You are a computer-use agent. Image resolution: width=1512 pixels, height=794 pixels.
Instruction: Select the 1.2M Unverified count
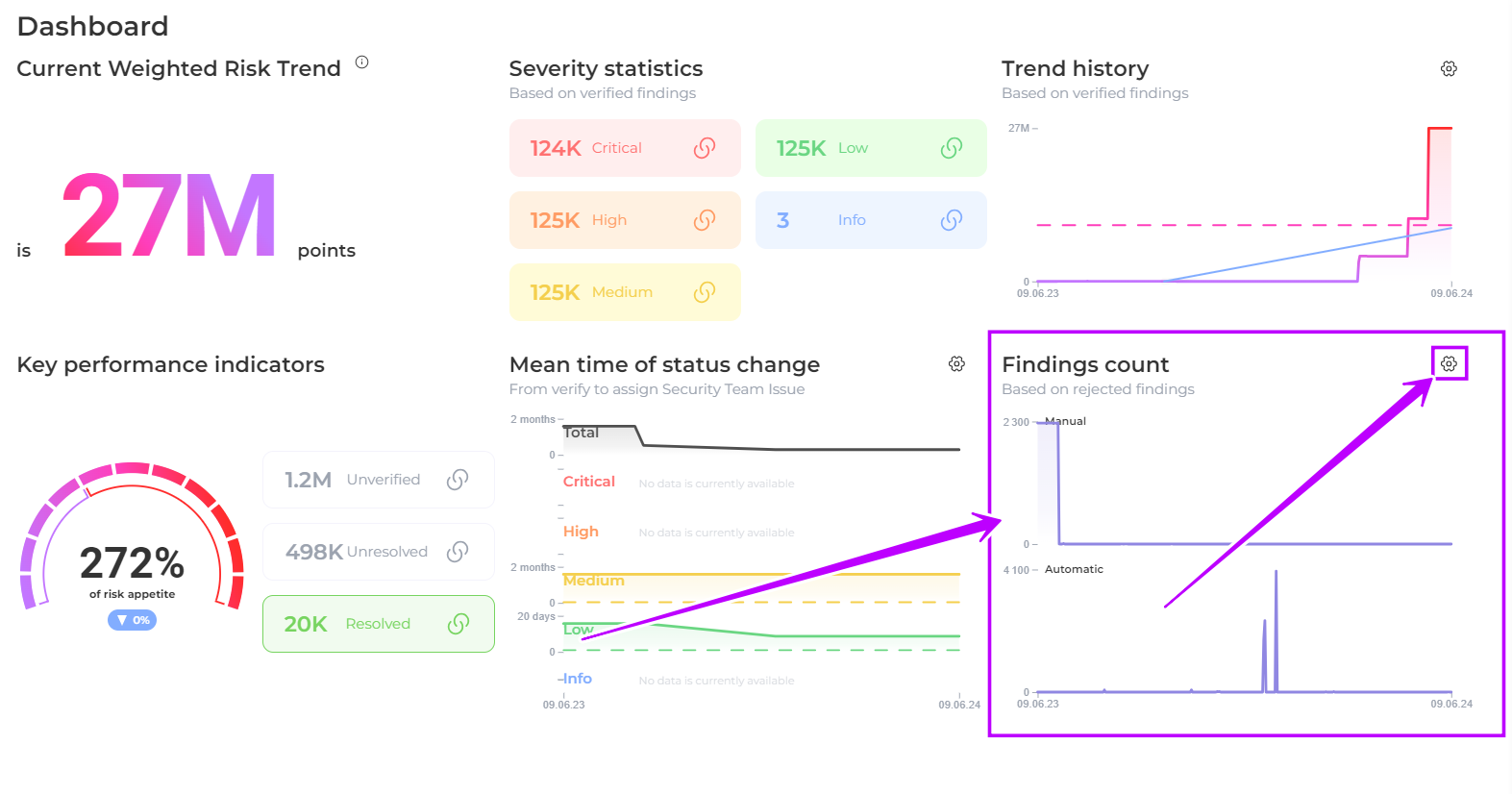coord(308,480)
